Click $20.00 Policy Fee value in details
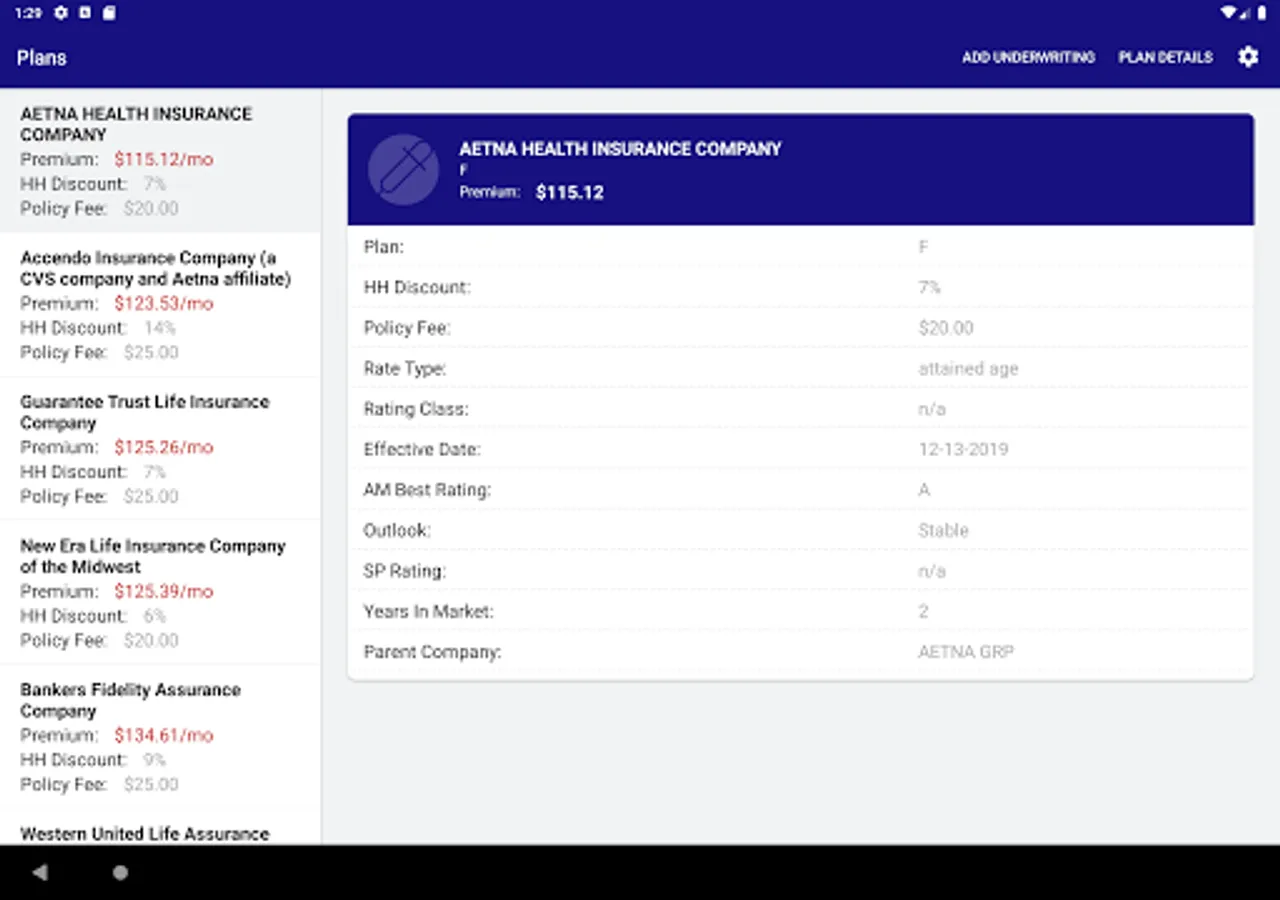This screenshot has height=900, width=1280. coord(946,328)
